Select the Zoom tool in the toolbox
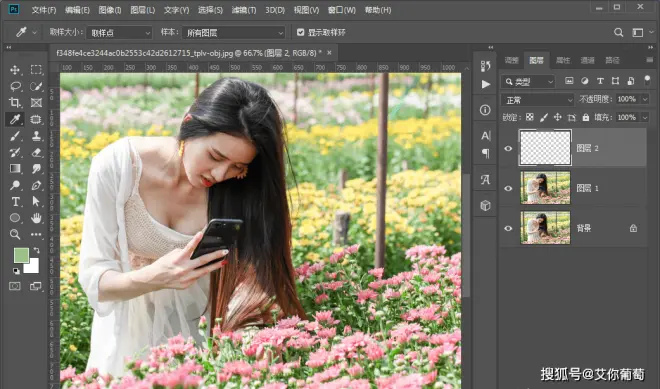The image size is (660, 389). pos(15,234)
